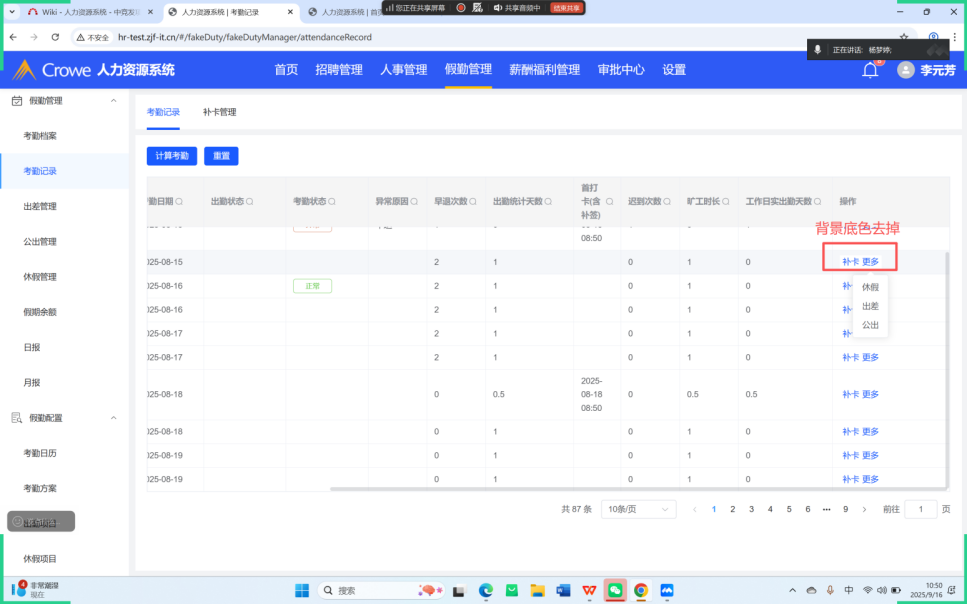Open the 10条/页 page size dropdown
968x605 pixels.
(638, 509)
